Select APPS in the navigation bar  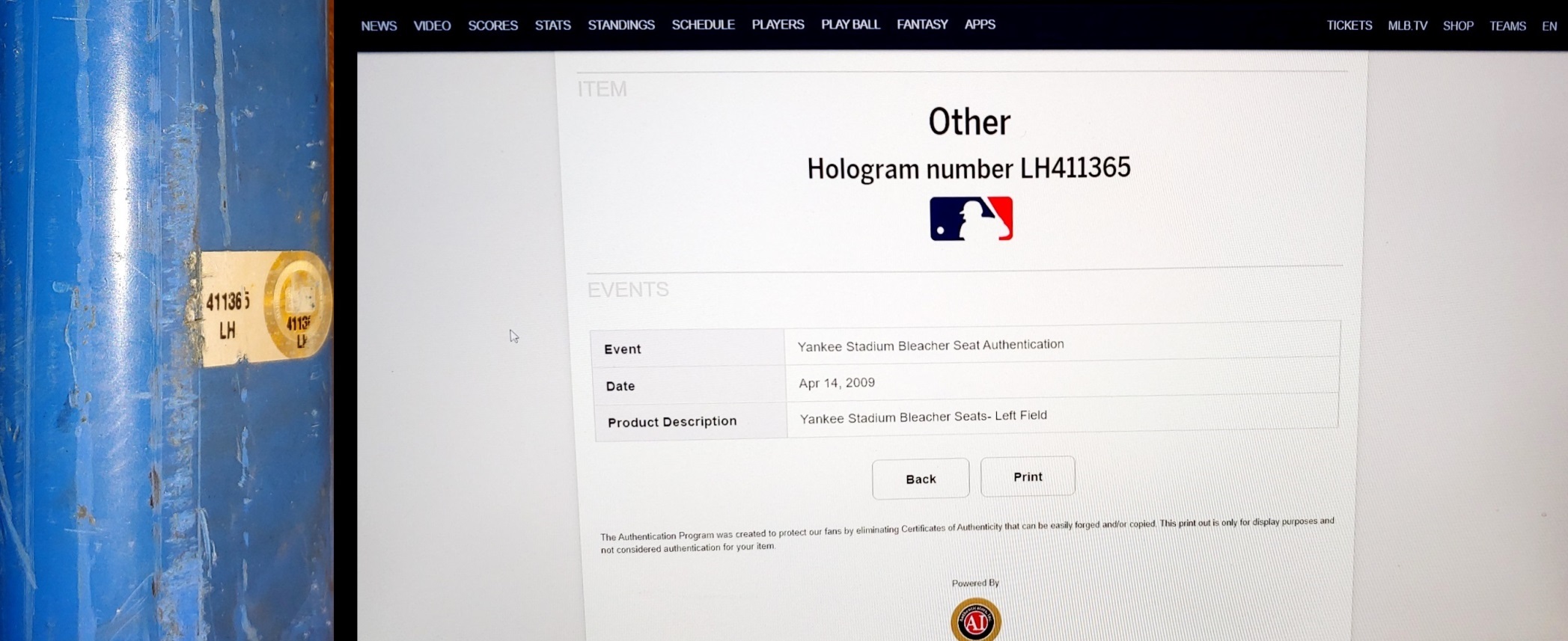(980, 25)
